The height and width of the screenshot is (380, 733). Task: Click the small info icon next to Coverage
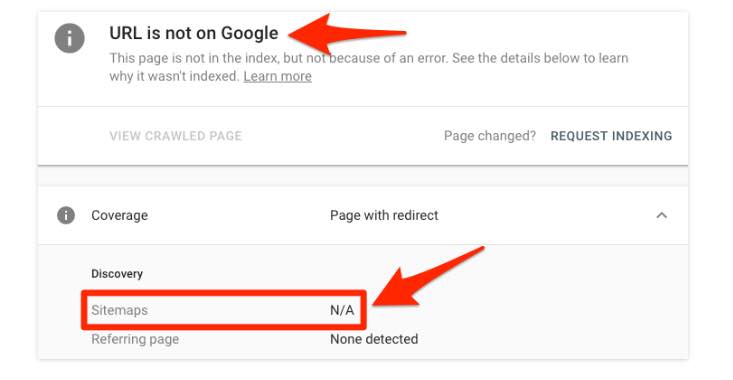tap(66, 215)
